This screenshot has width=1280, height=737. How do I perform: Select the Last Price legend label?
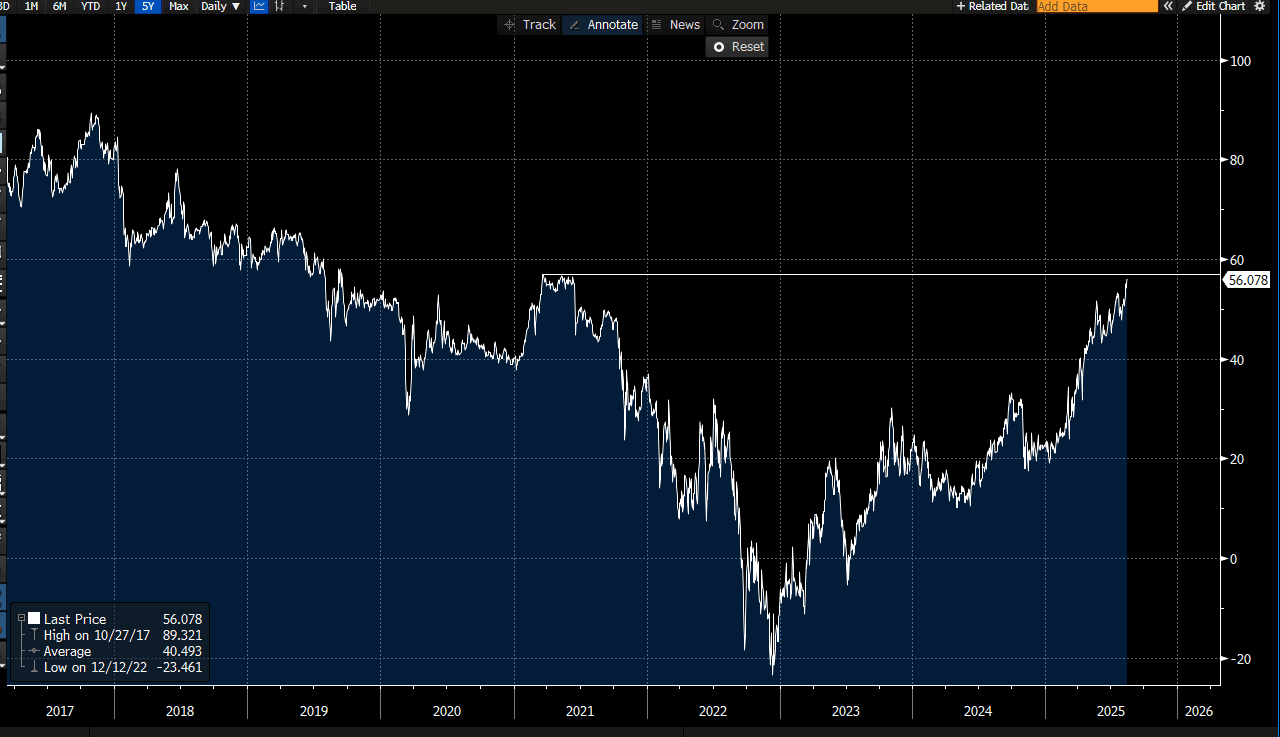pyautogui.click(x=75, y=619)
